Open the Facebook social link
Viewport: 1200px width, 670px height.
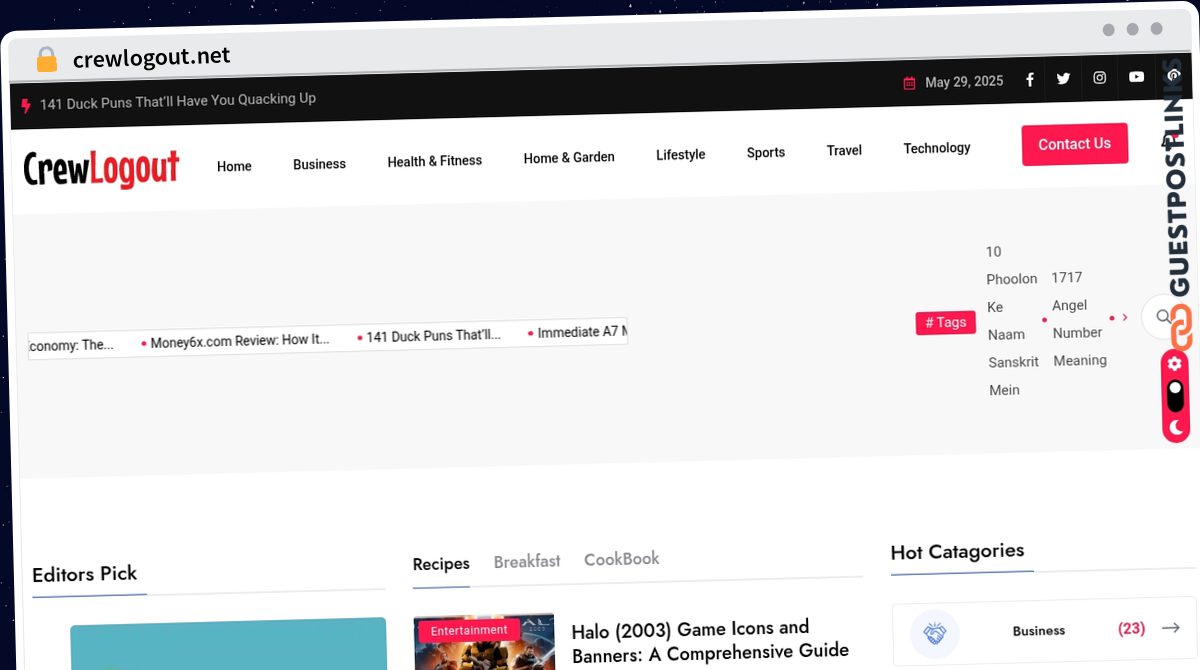[x=1030, y=80]
